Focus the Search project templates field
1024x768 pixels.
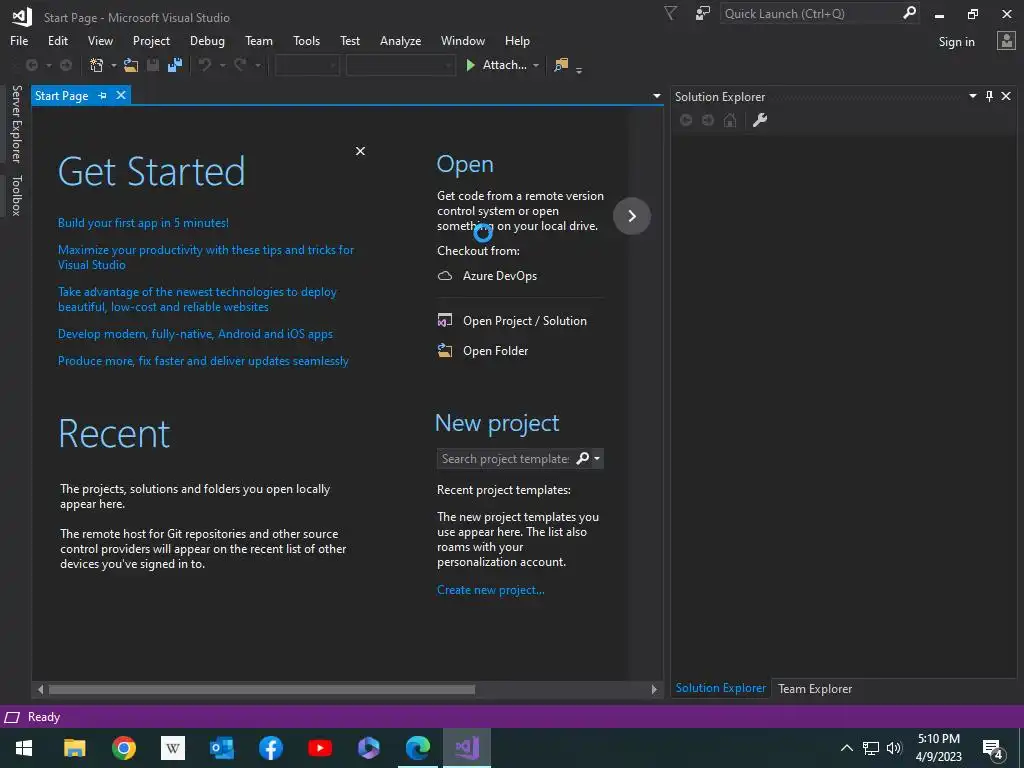pos(505,458)
